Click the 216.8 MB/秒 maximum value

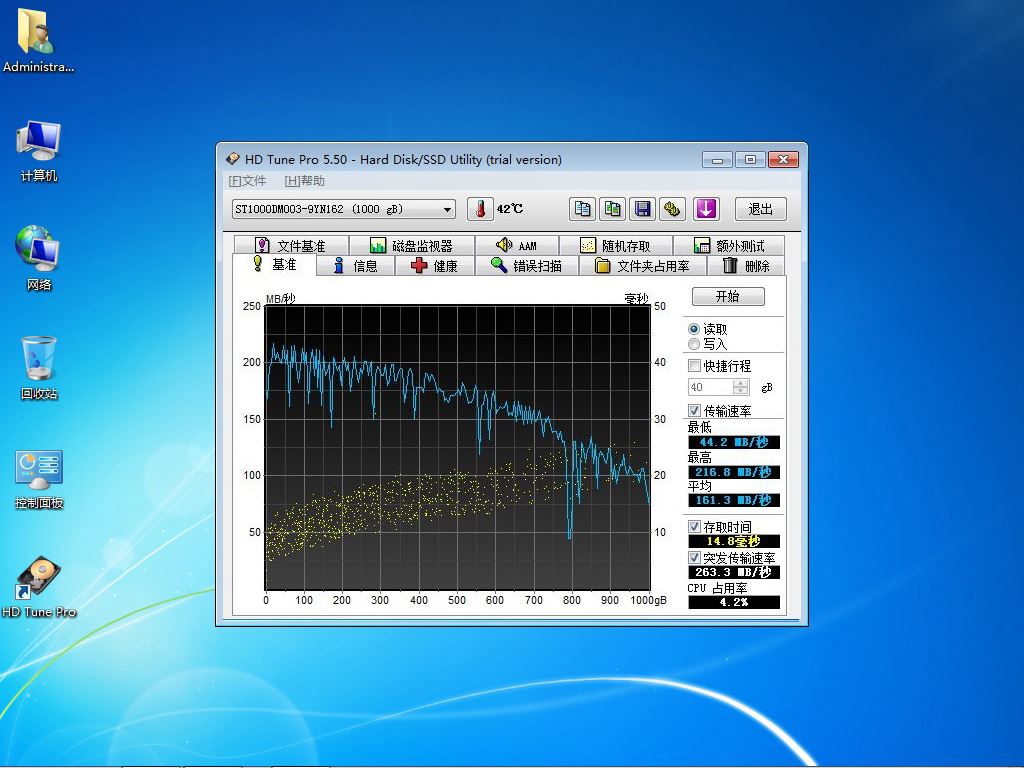click(x=733, y=472)
